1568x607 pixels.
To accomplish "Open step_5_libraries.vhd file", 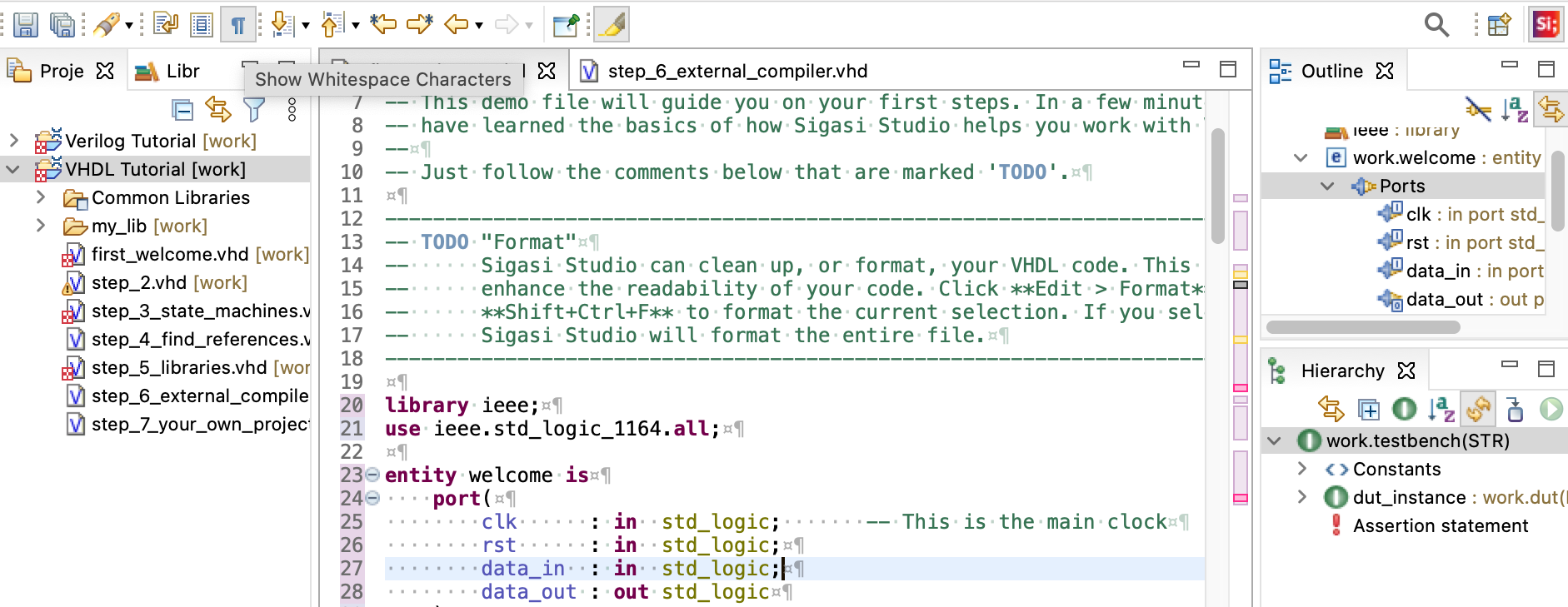I will pos(186,367).
